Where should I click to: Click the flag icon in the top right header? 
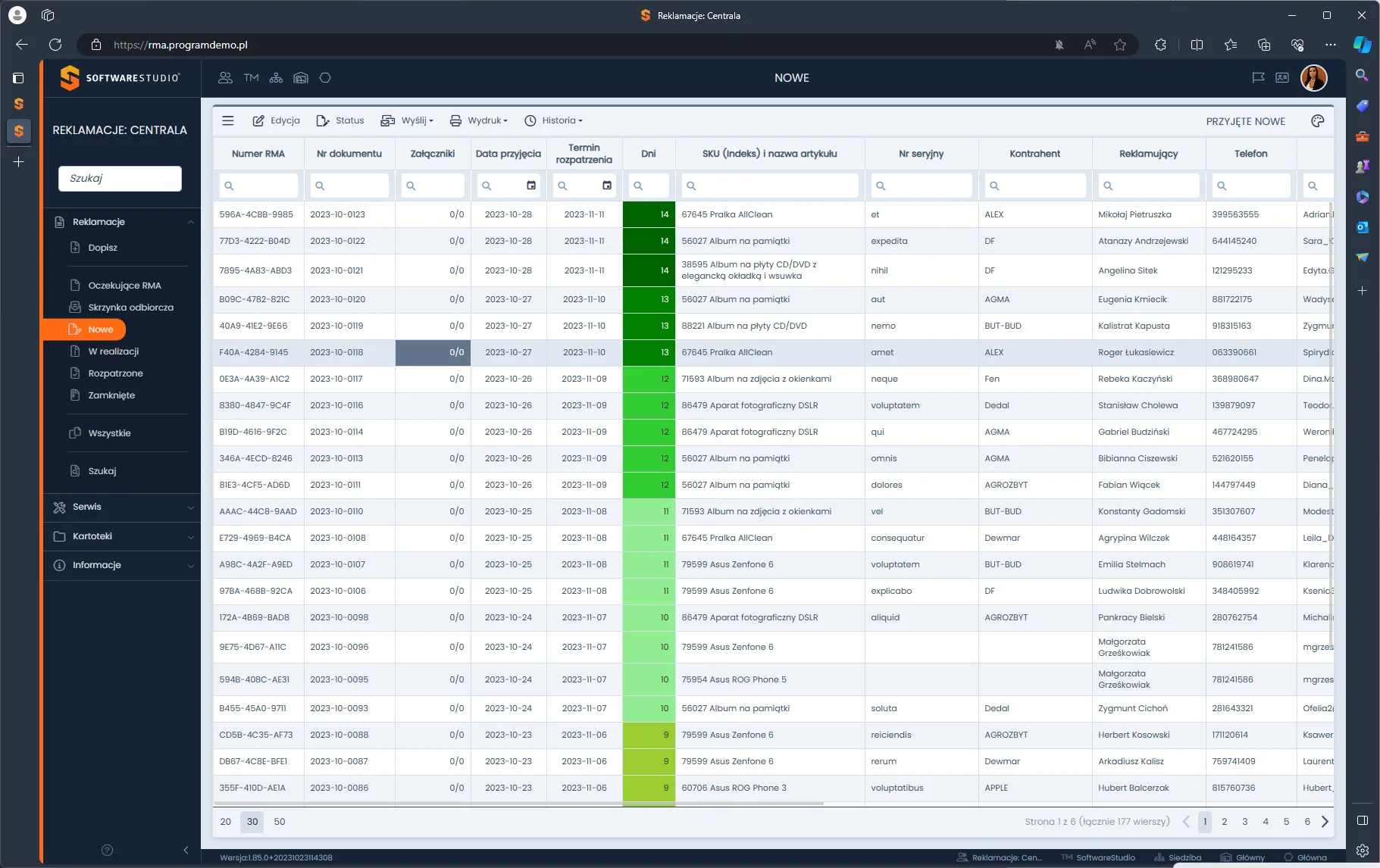pyautogui.click(x=1259, y=78)
